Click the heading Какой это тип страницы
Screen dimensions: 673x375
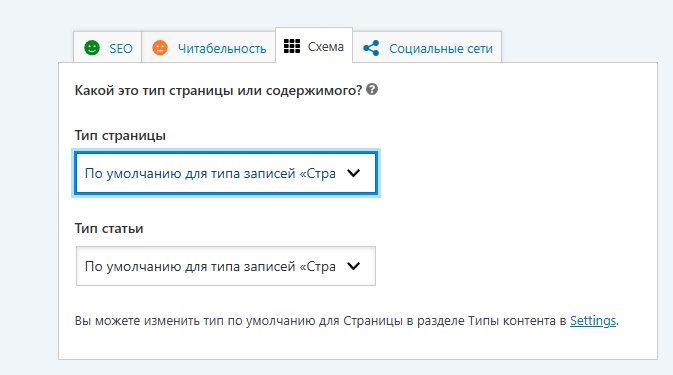pyautogui.click(x=219, y=91)
